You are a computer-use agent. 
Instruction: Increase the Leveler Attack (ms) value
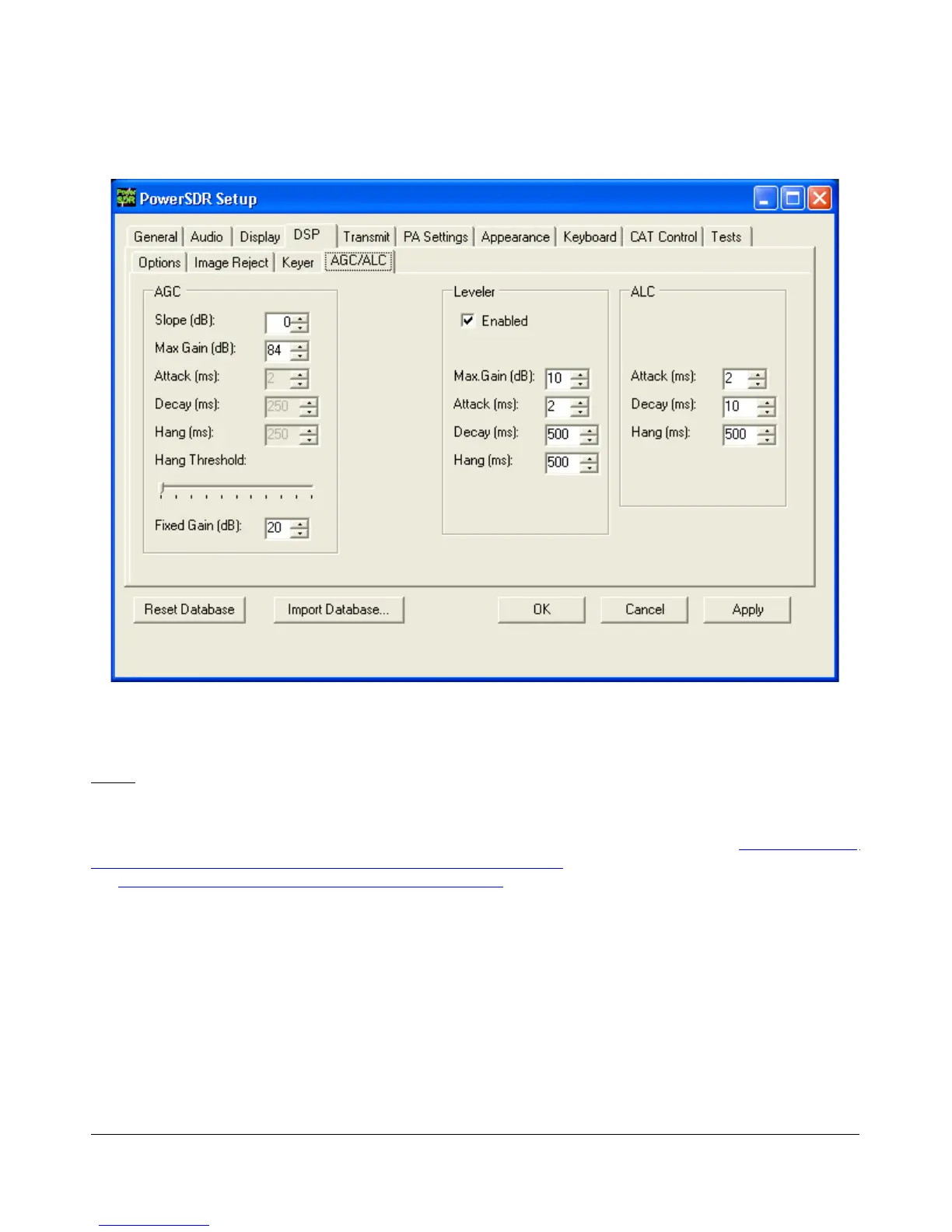coord(581,401)
